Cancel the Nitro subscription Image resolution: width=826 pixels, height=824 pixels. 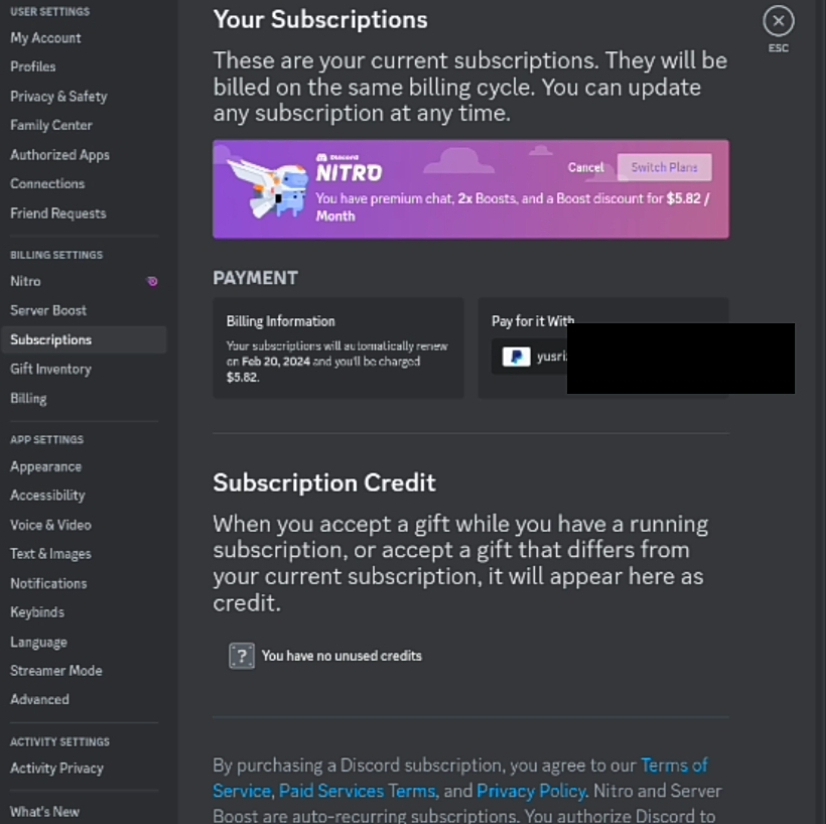(x=585, y=168)
